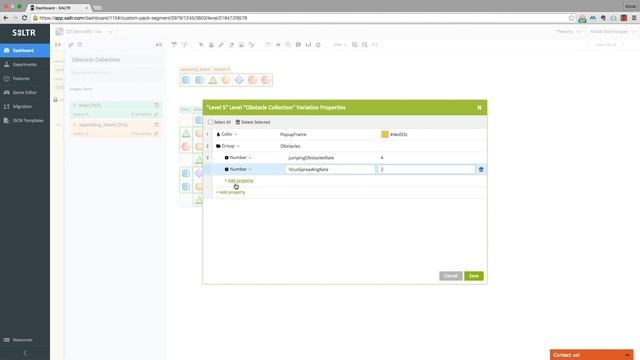Click the Contact us button

click(591, 355)
